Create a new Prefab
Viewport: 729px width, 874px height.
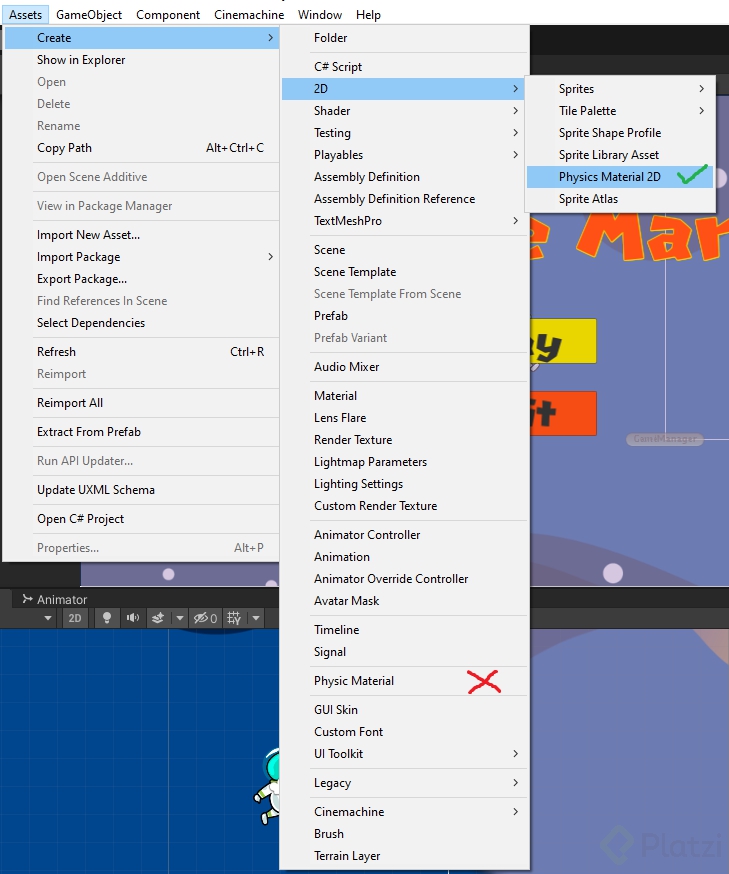coord(405,316)
